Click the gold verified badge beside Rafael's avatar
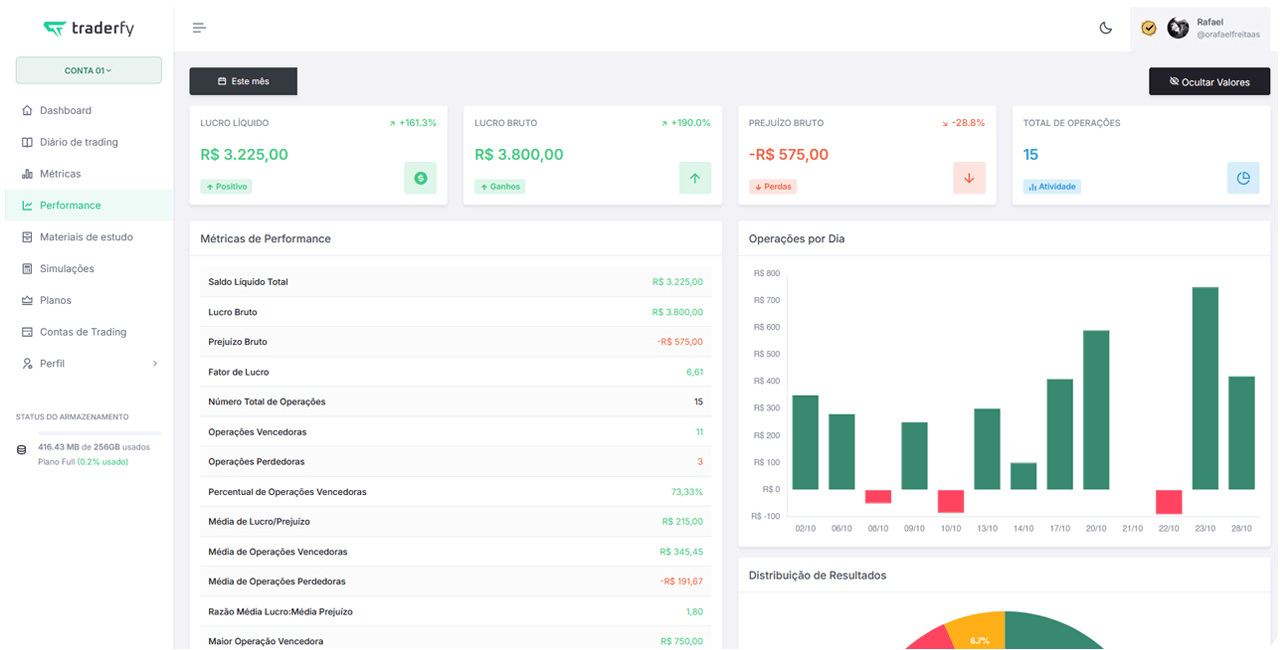The image size is (1280, 650). coord(1149,28)
